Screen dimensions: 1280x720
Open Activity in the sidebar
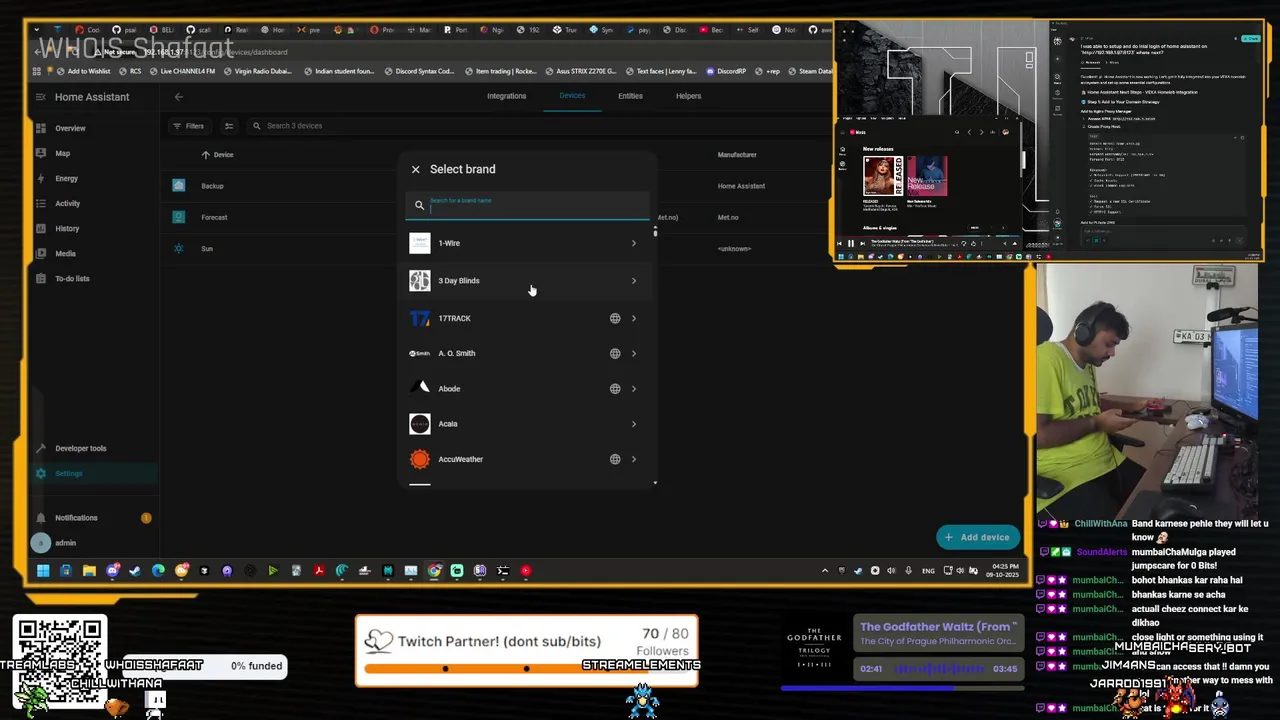(x=94, y=203)
